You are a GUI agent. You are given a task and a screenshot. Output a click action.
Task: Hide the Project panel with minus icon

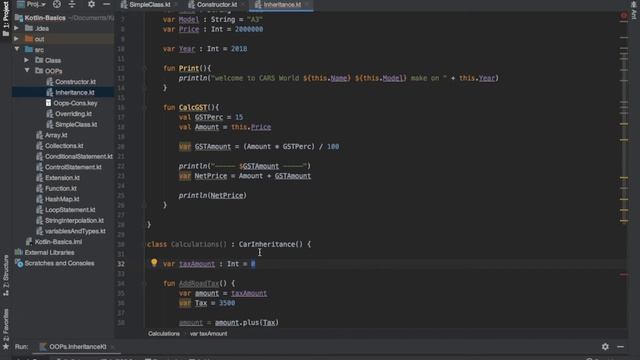point(107,4)
